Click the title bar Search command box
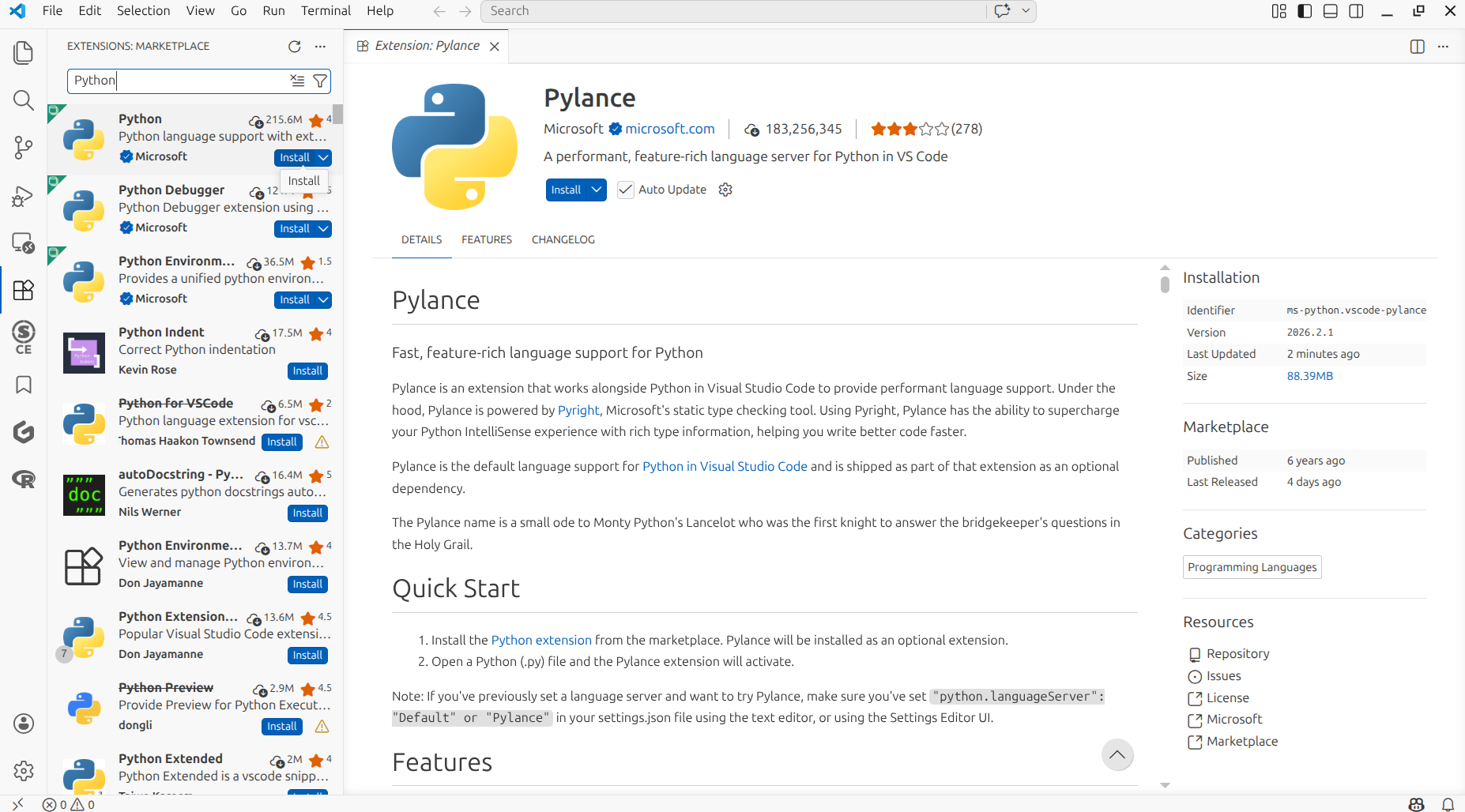 pyautogui.click(x=732, y=11)
